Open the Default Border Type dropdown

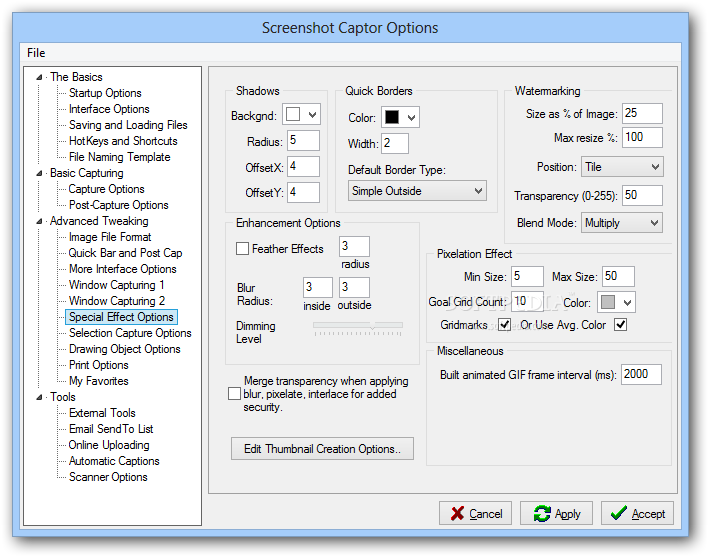point(417,191)
